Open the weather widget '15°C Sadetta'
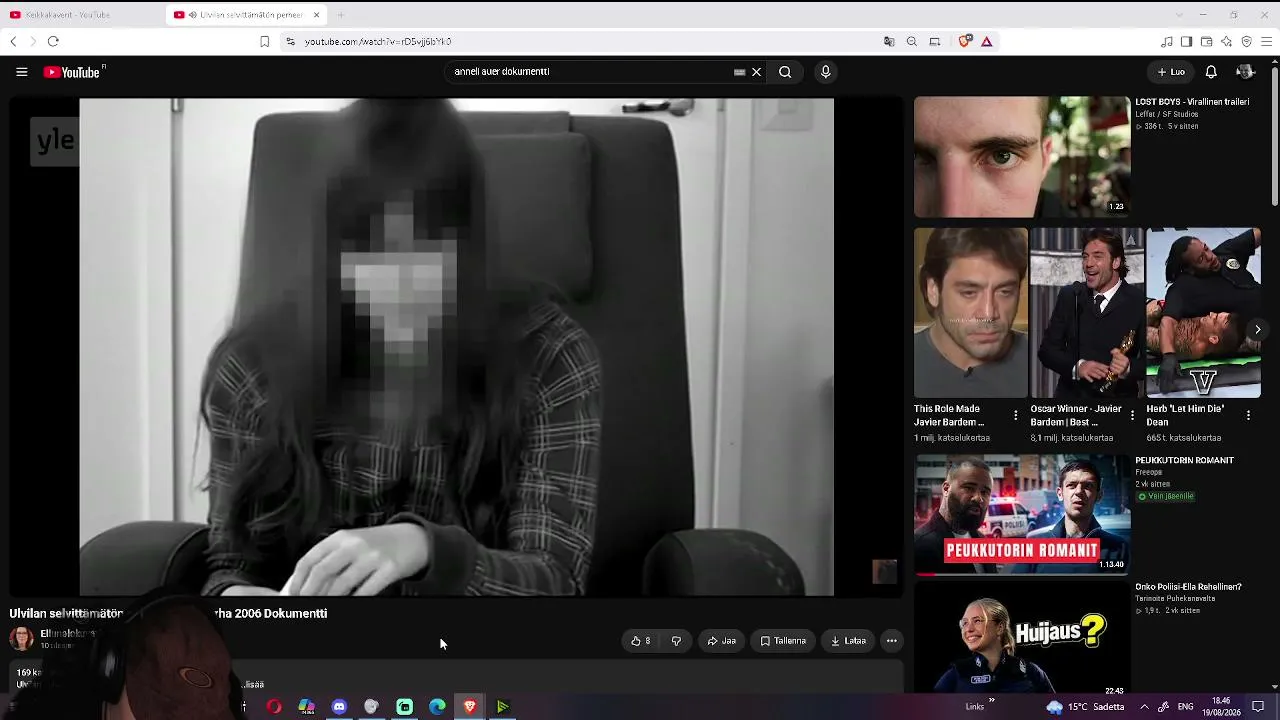1280x720 pixels. (x=1085, y=707)
